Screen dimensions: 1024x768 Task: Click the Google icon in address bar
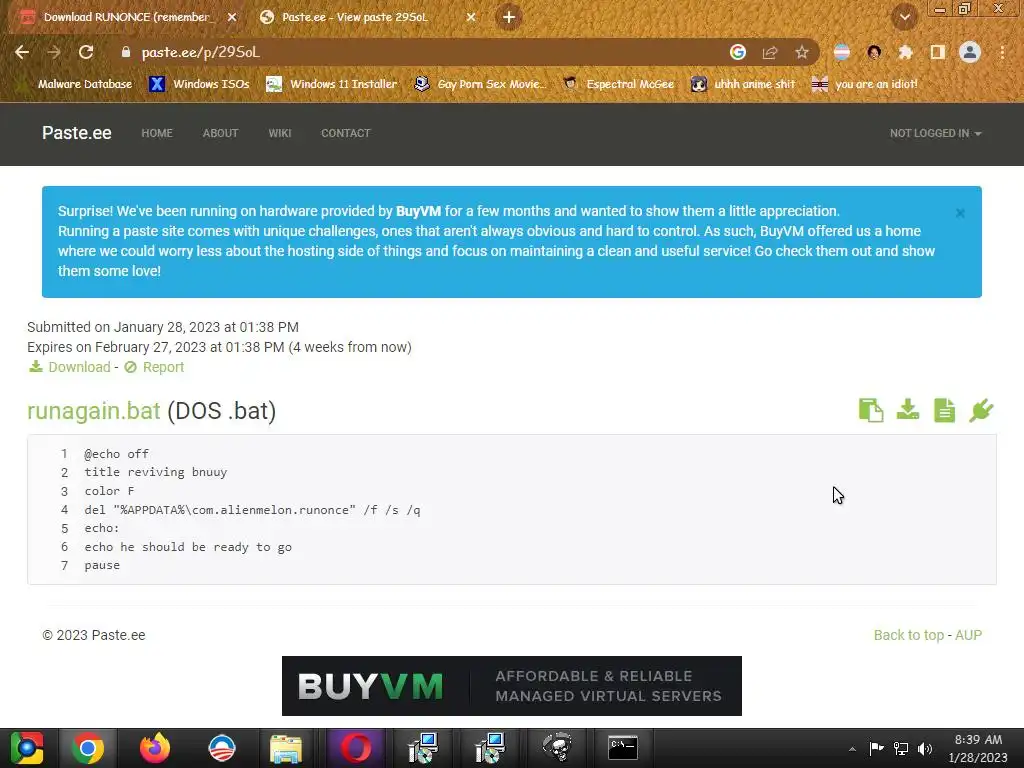click(x=738, y=52)
